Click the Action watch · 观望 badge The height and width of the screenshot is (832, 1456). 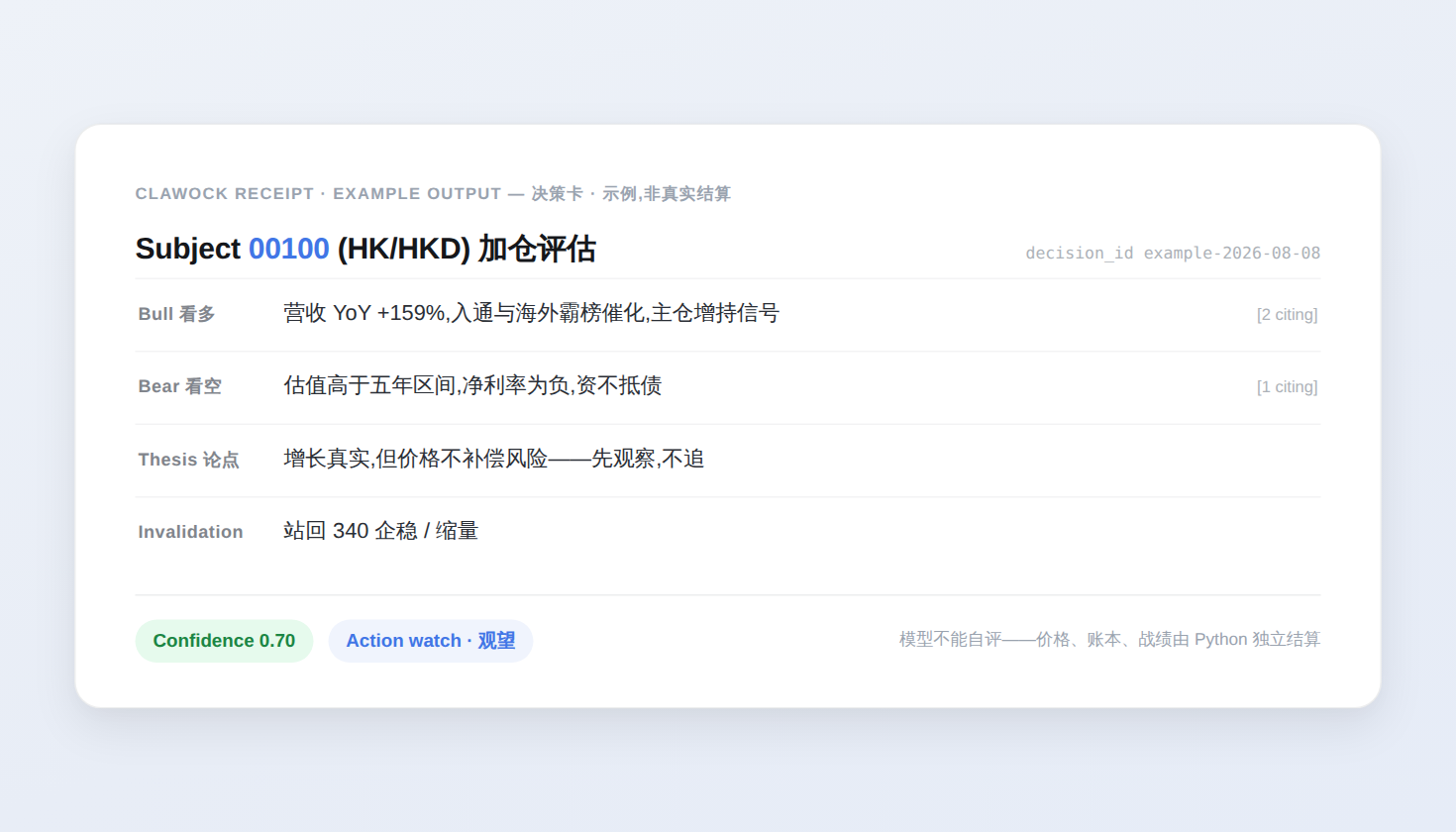pyautogui.click(x=431, y=641)
